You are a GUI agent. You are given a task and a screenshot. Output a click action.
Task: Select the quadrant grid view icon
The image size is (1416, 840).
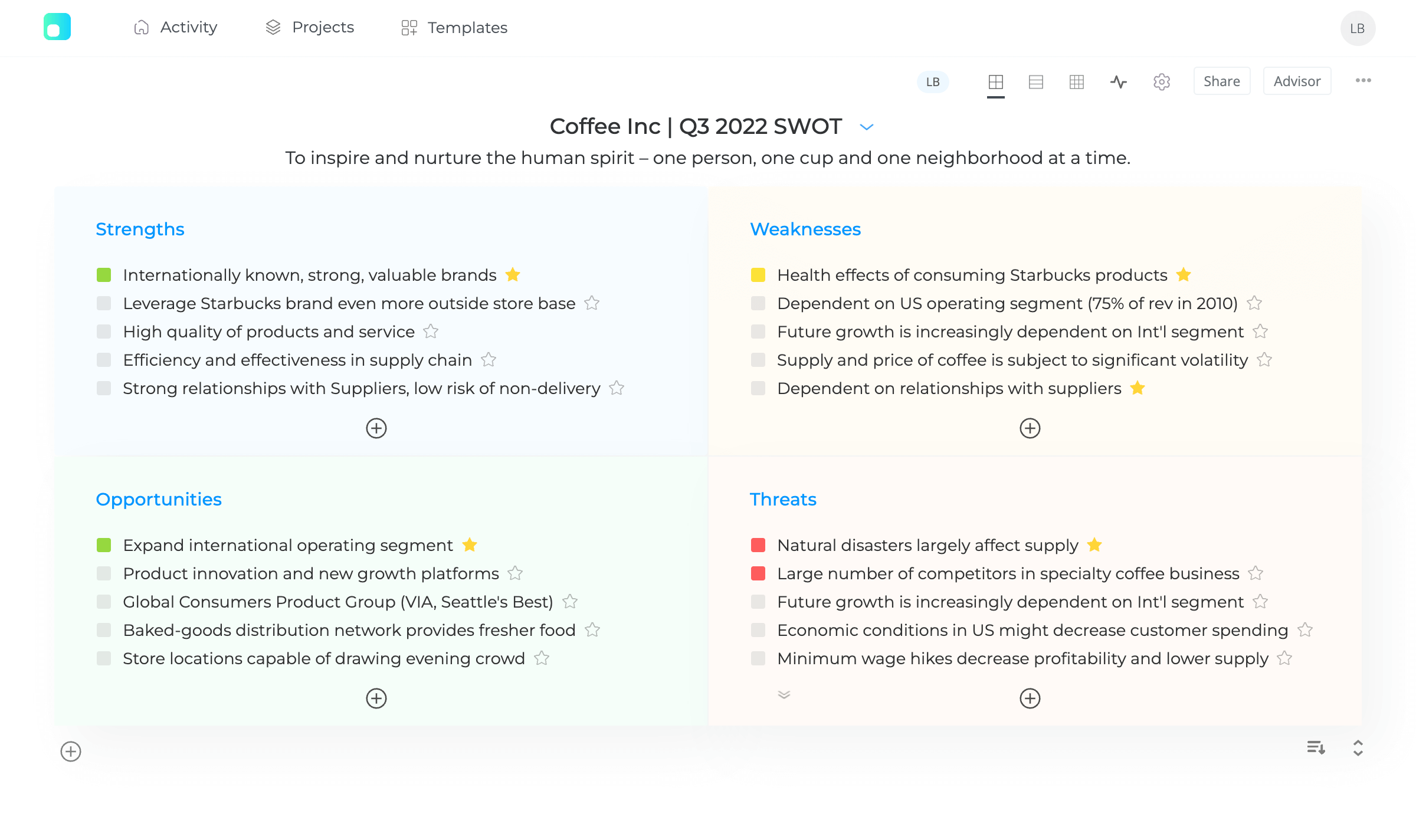[x=996, y=81]
